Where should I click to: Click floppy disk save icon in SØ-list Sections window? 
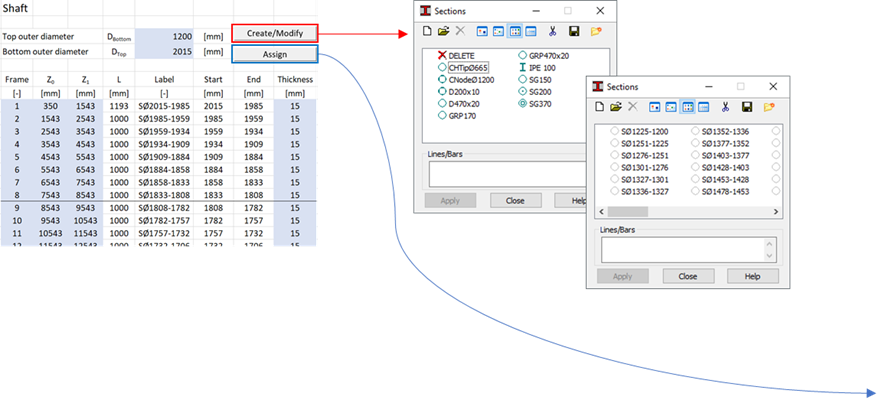[x=747, y=106]
